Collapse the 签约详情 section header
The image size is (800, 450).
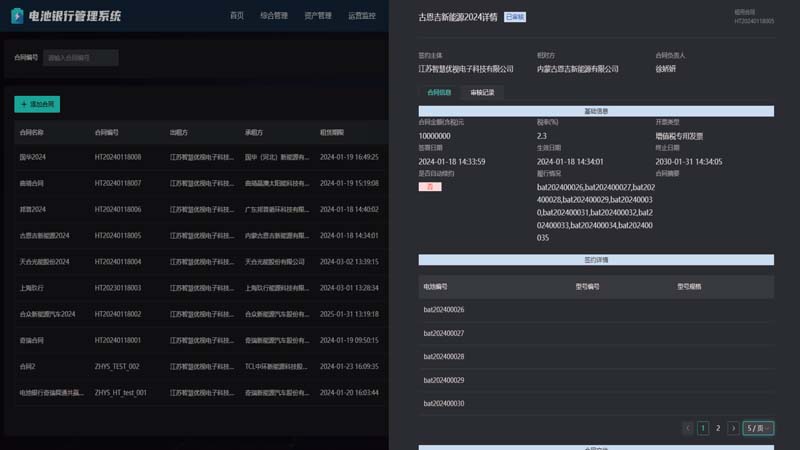[596, 260]
